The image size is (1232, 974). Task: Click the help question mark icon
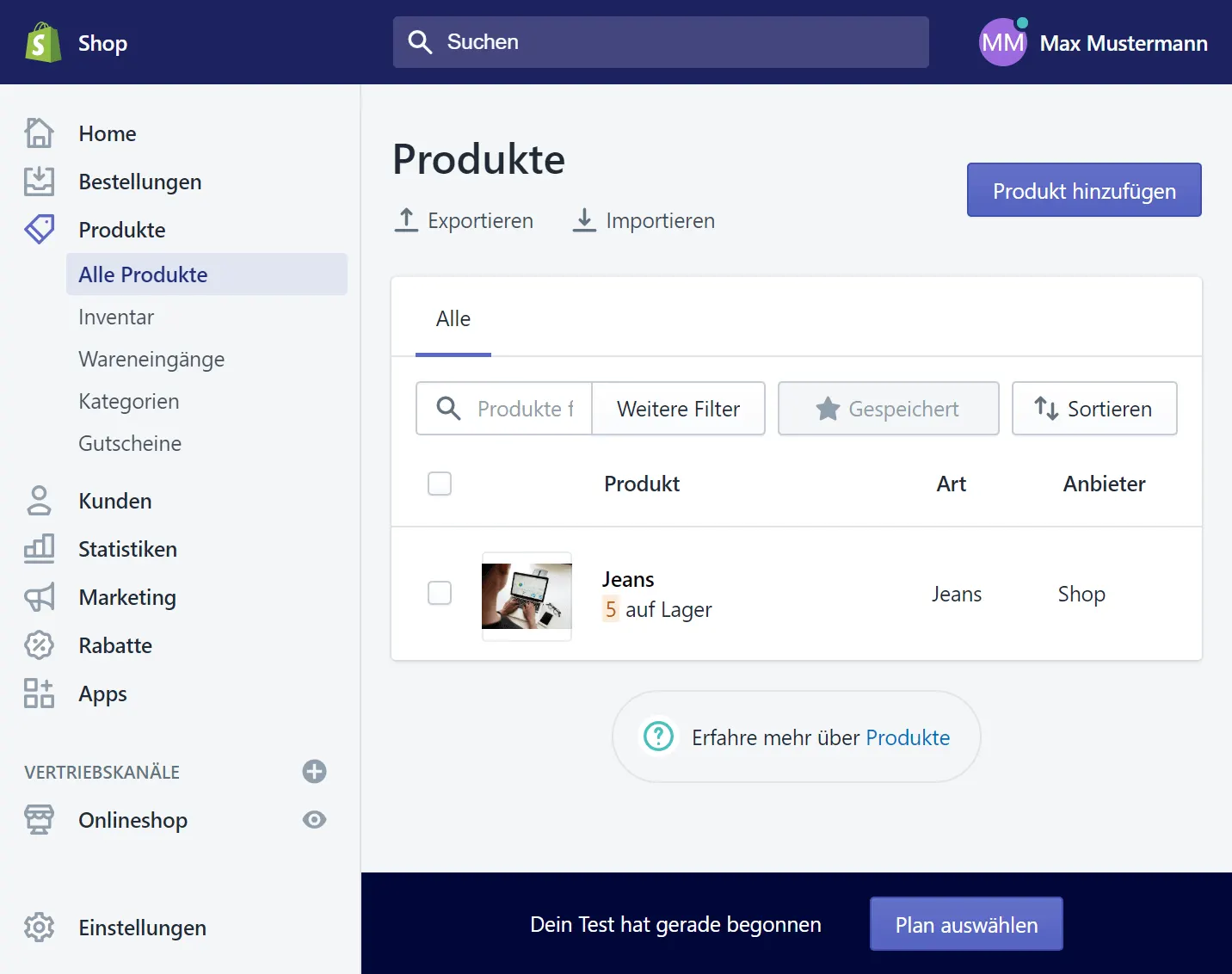click(659, 737)
